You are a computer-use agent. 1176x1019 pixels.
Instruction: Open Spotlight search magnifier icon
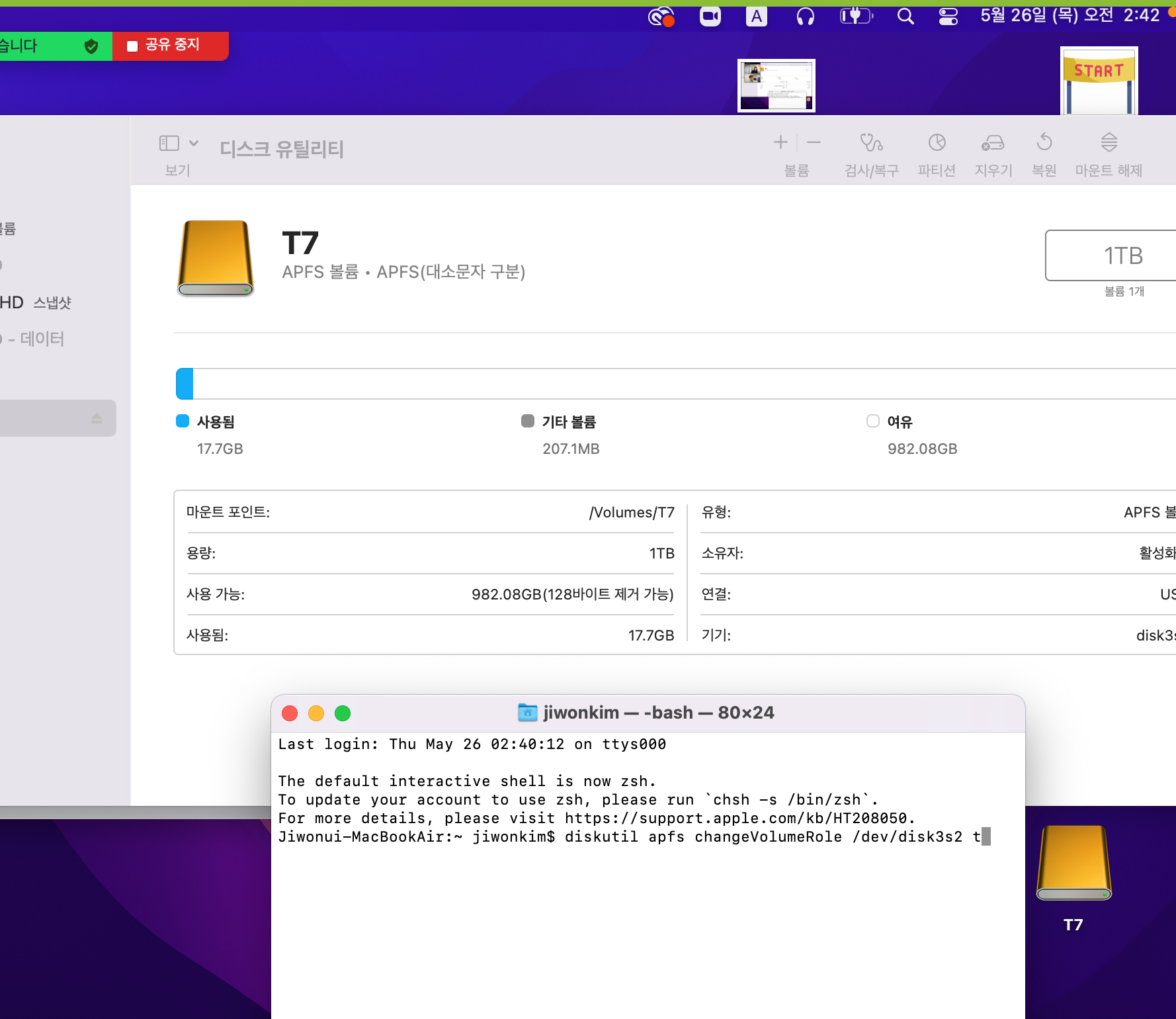point(905,16)
